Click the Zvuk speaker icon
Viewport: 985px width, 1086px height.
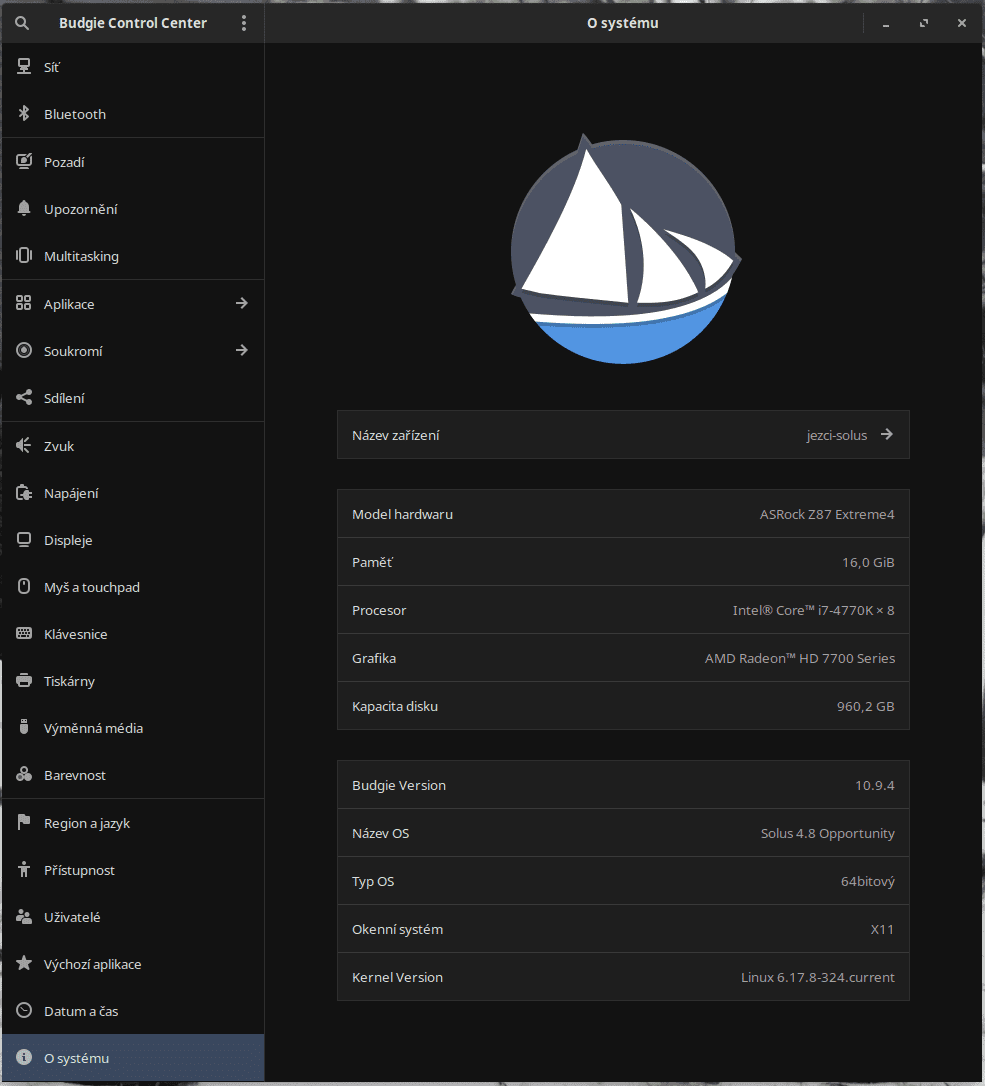click(x=24, y=445)
